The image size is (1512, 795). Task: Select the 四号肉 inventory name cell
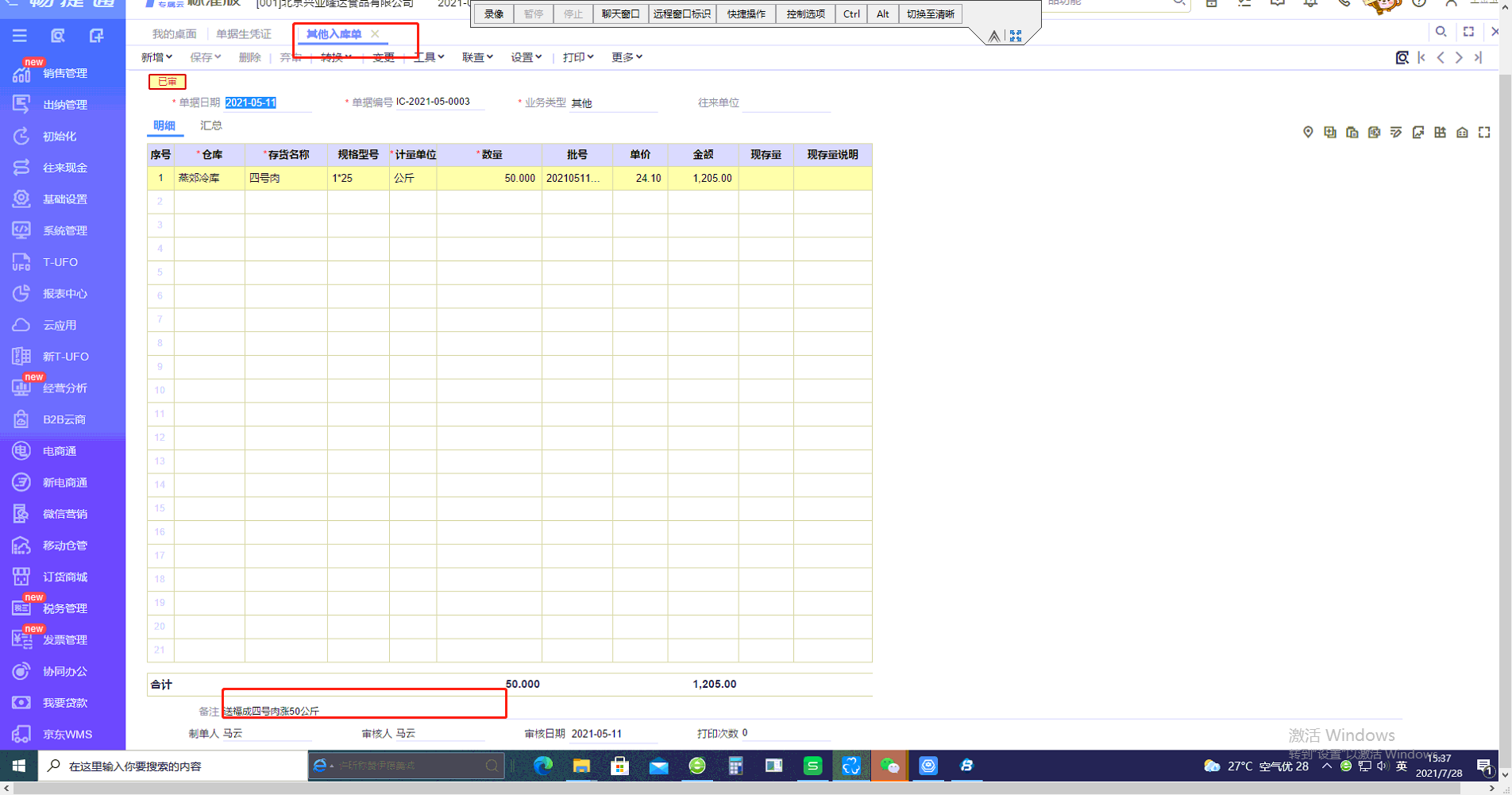point(286,178)
